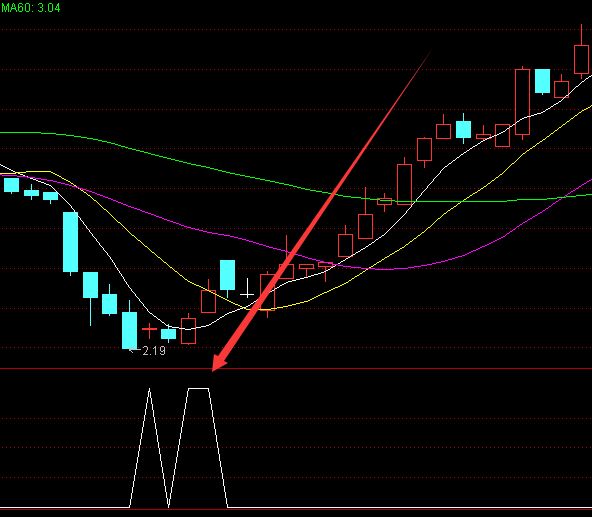592x517 pixels.
Task: Click the large cyan candle near chart top-right
Action: 543,81
